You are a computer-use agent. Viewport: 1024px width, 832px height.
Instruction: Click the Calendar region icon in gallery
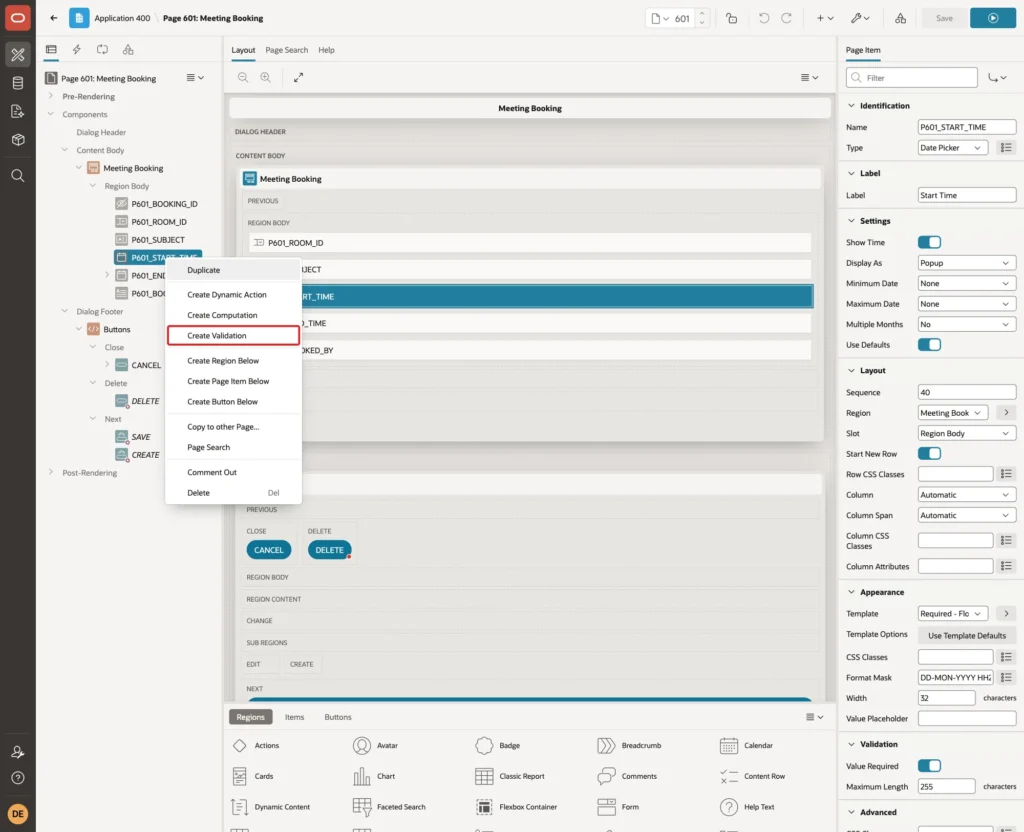[x=729, y=745]
